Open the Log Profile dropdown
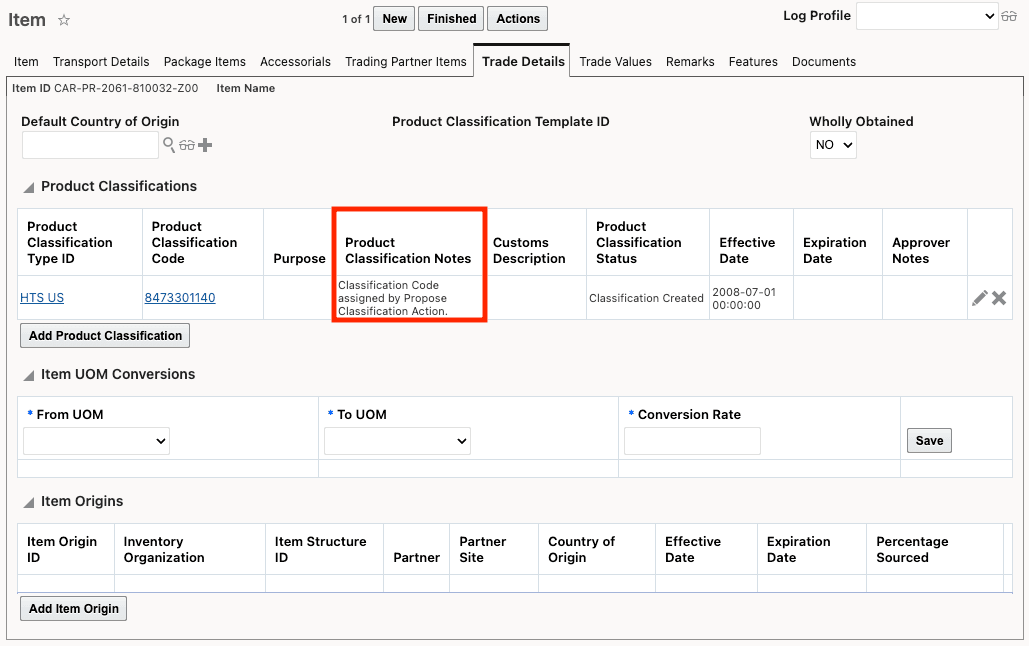 [926, 16]
